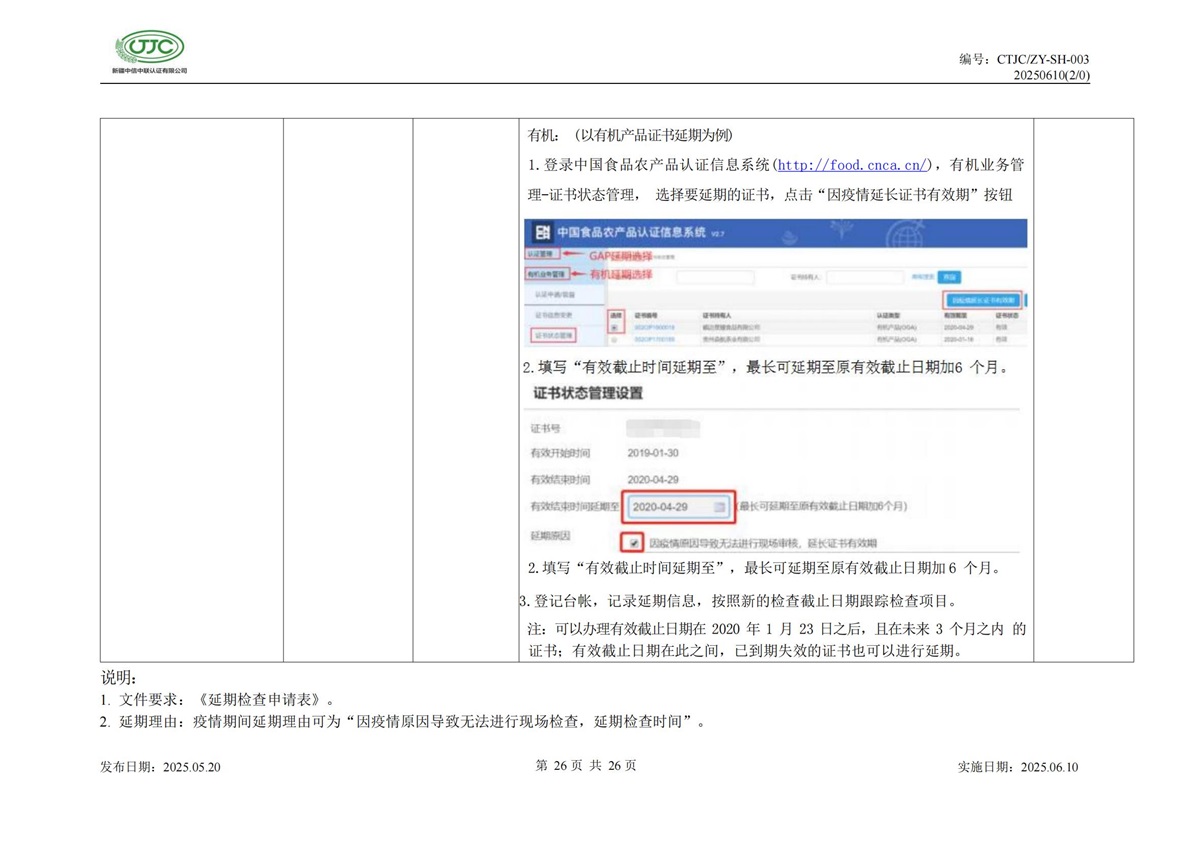
Task: Open the 有机业务管理 sidebar menu
Action: click(x=547, y=274)
